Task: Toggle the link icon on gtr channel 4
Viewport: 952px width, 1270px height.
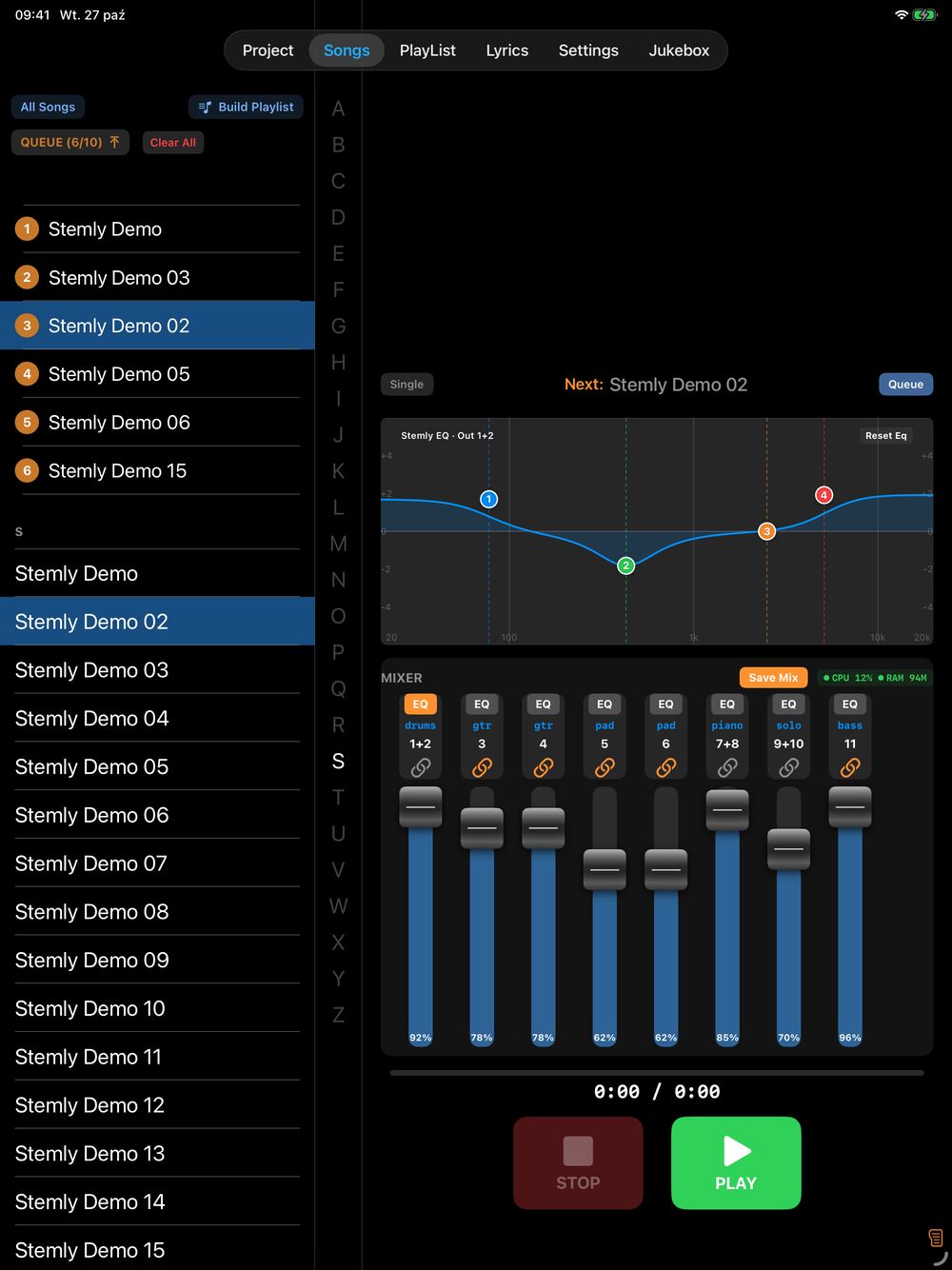Action: (x=543, y=767)
